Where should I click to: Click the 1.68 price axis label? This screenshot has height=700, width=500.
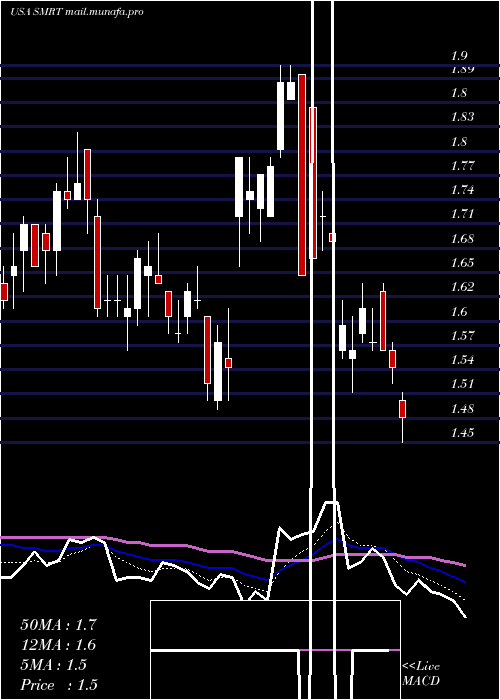tap(462, 238)
